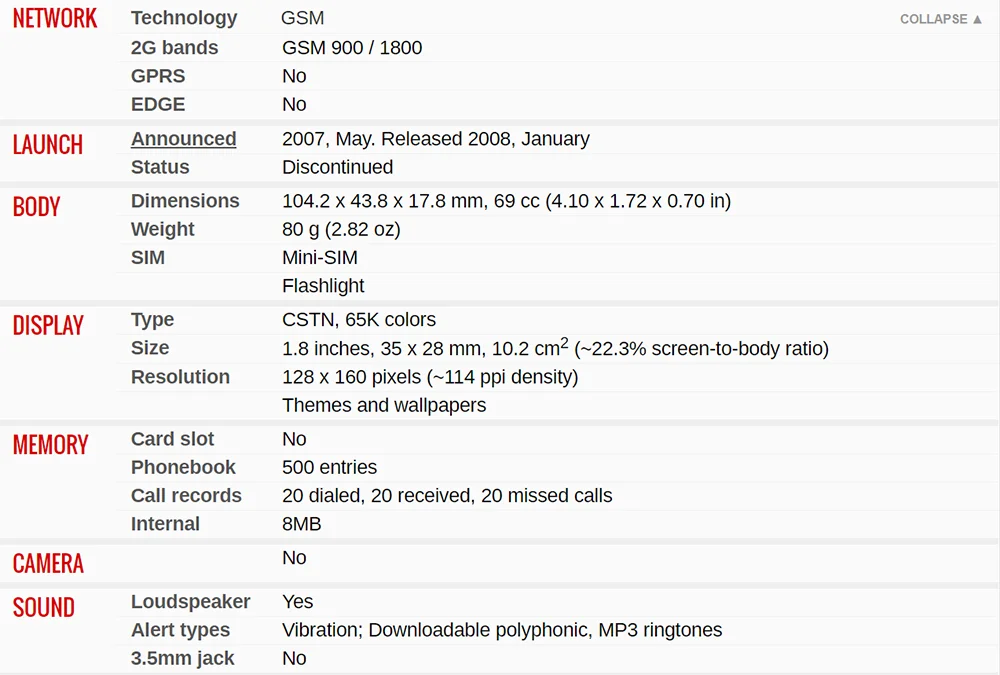Screen dimensions: 1000x675
Task: Click the NETWORK section heading
Action: pyautogui.click(x=55, y=18)
